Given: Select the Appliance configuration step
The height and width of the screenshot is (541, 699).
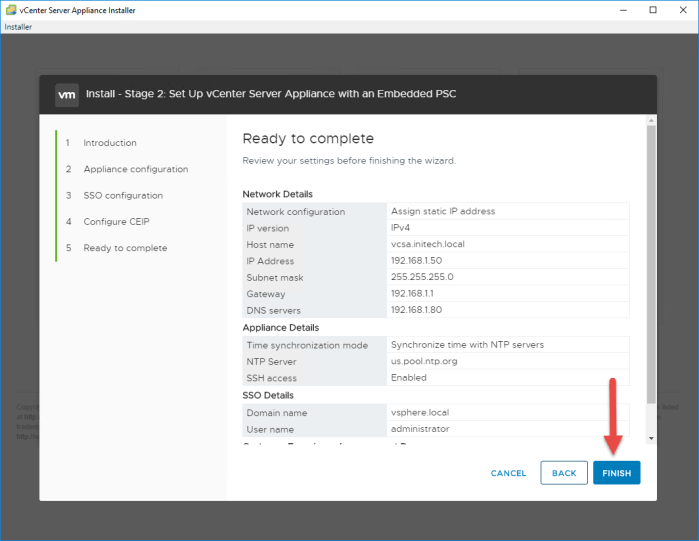Looking at the screenshot, I should (135, 169).
